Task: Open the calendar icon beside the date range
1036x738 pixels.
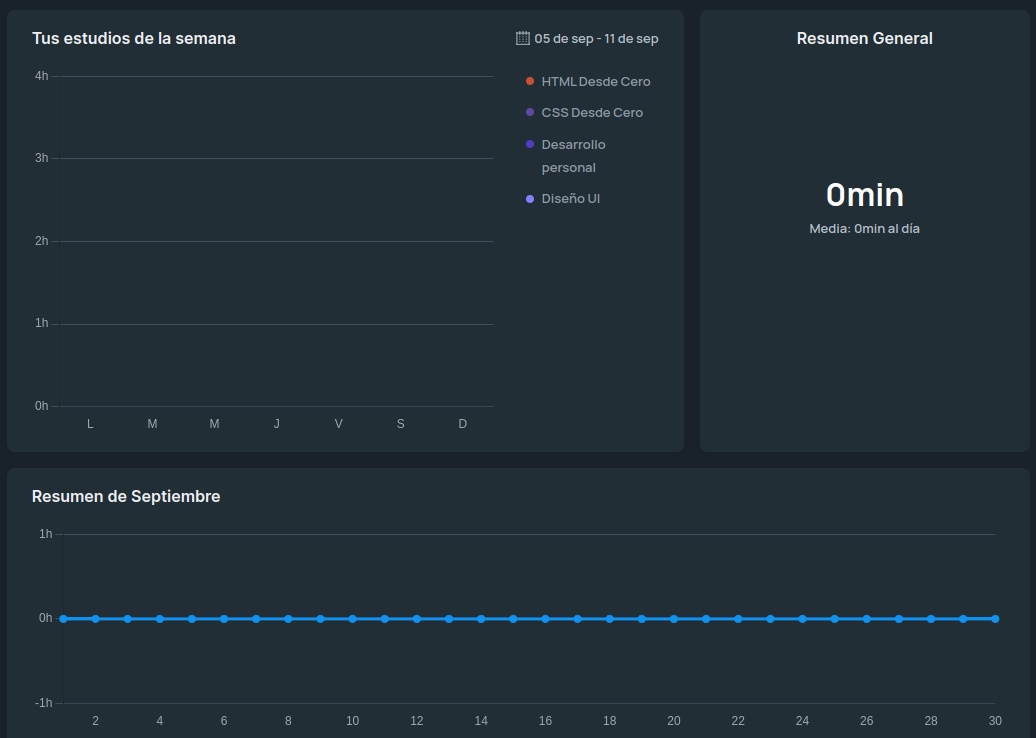Action: [x=523, y=38]
